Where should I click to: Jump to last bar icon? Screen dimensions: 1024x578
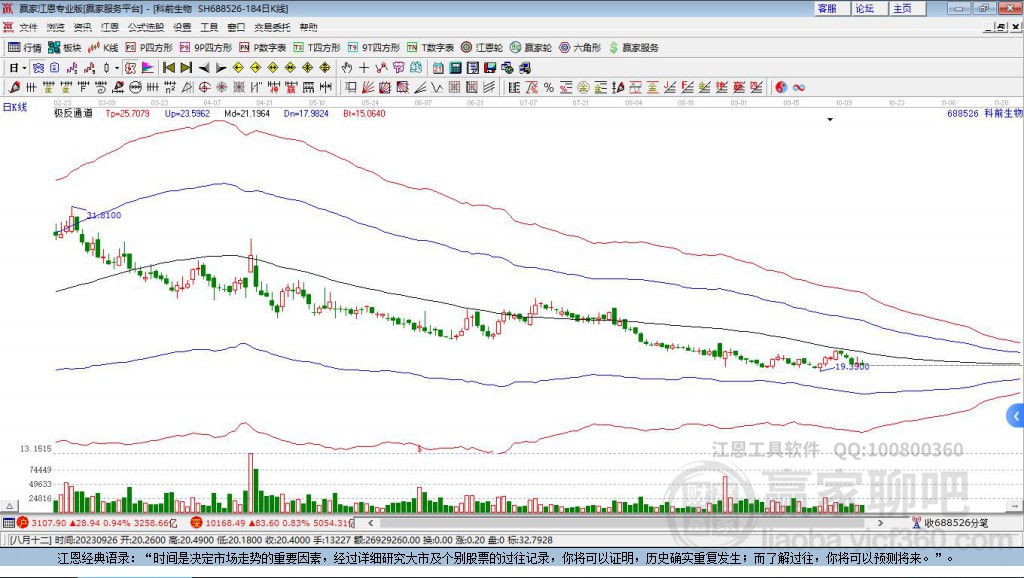click(x=186, y=68)
